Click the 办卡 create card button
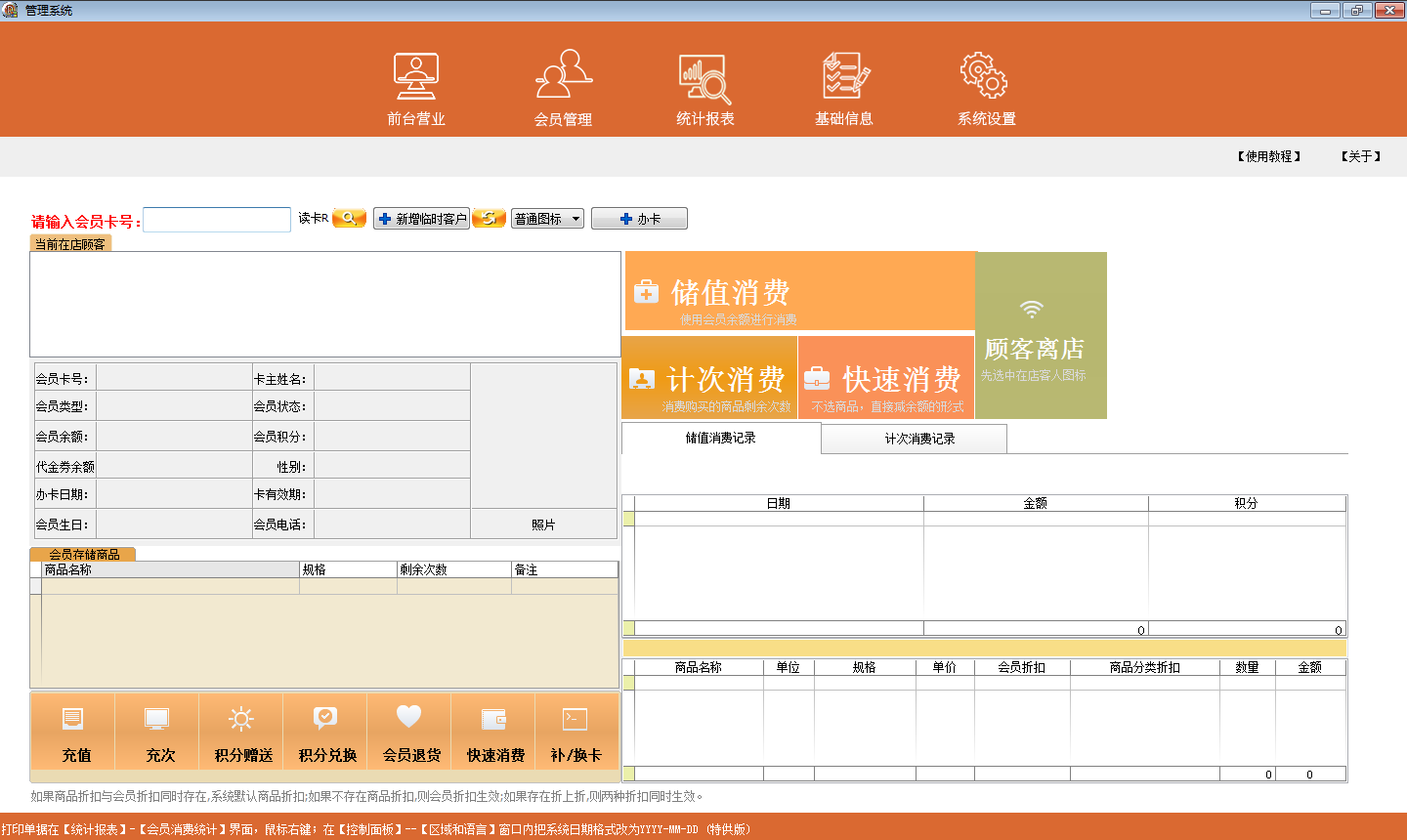The height and width of the screenshot is (840, 1407). pyautogui.click(x=639, y=219)
